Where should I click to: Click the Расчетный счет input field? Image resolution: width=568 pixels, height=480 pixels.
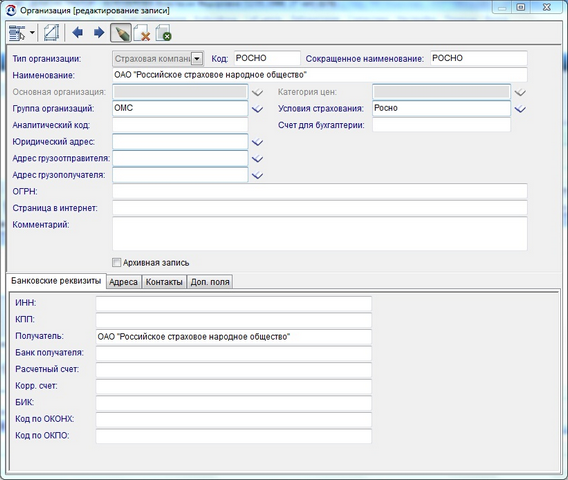pyautogui.click(x=234, y=370)
